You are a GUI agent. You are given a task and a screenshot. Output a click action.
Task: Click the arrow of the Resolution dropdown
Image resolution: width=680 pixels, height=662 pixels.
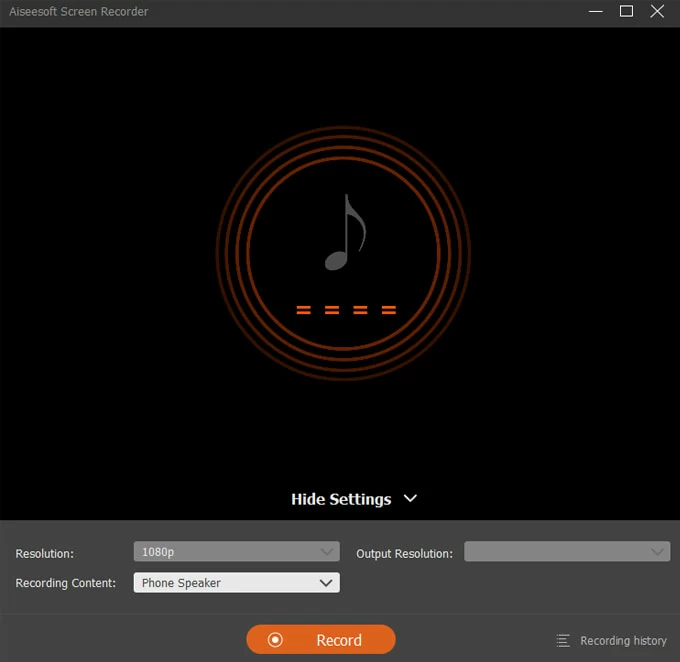[326, 552]
